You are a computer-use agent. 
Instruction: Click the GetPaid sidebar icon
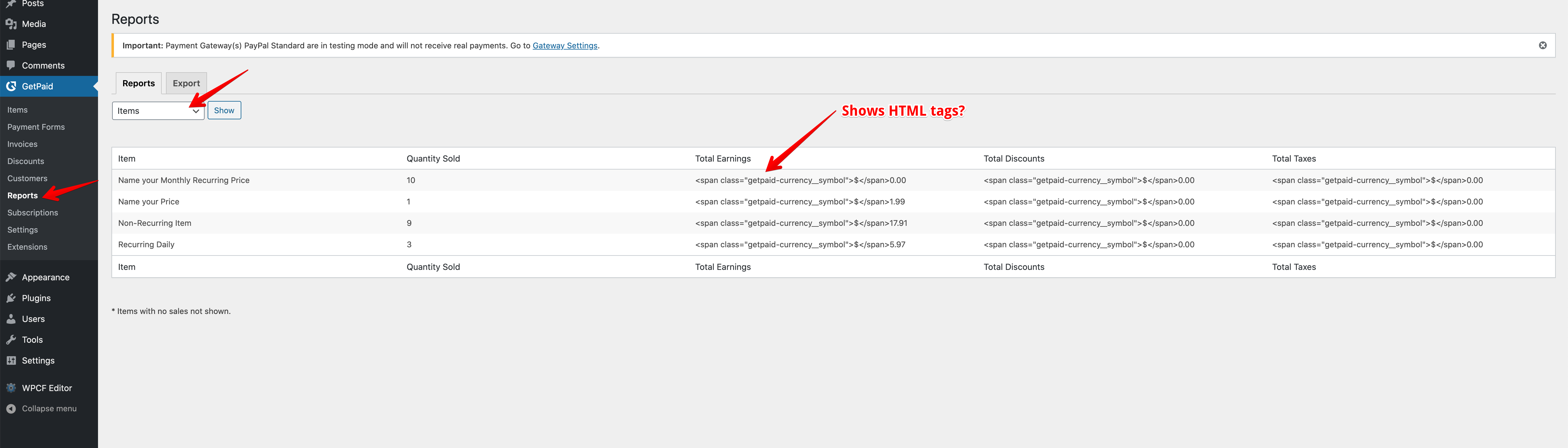pos(11,86)
